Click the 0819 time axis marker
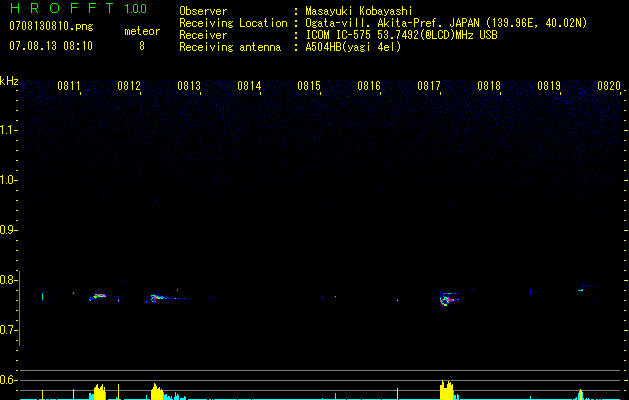The width and height of the screenshot is (629, 400). pos(549,85)
